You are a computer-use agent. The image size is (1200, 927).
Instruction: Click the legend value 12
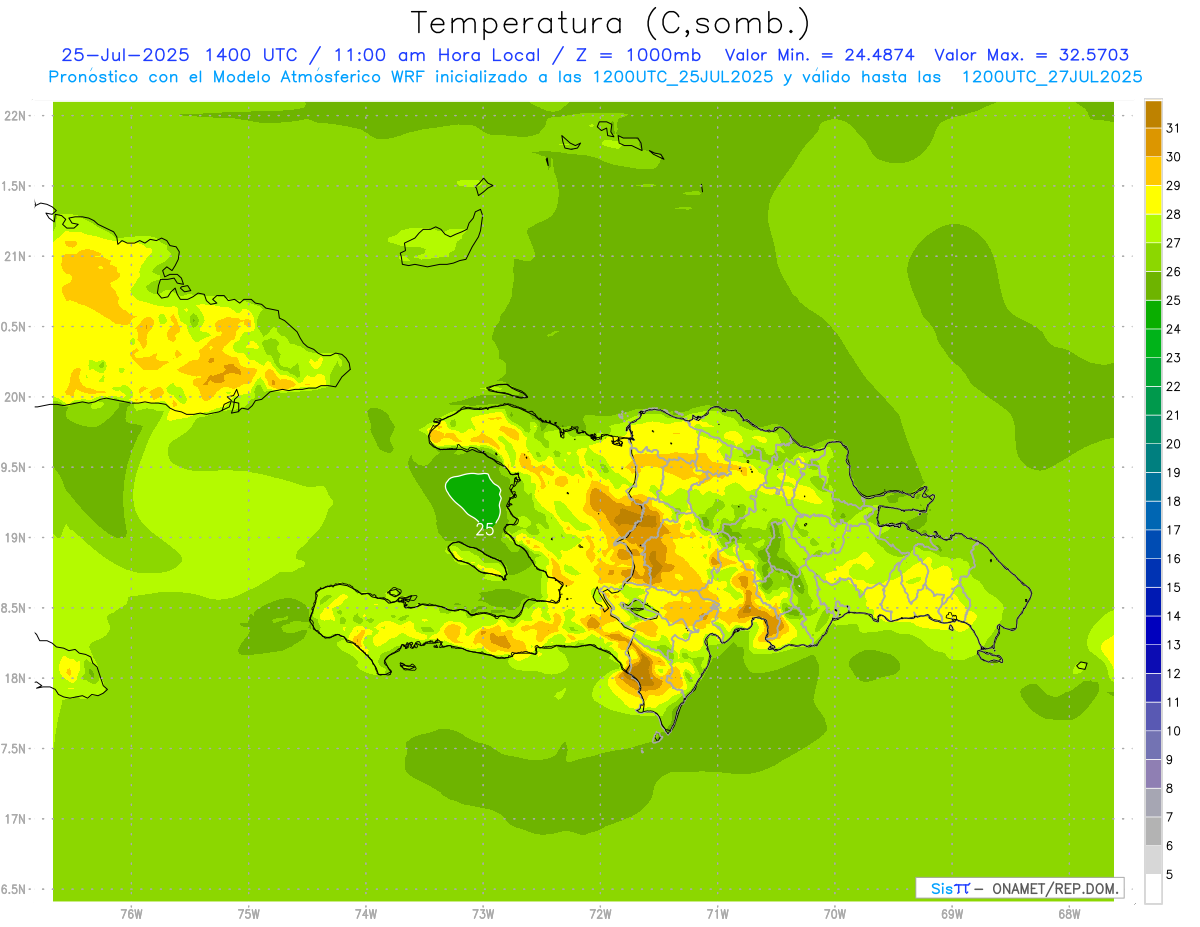[x=1174, y=673]
